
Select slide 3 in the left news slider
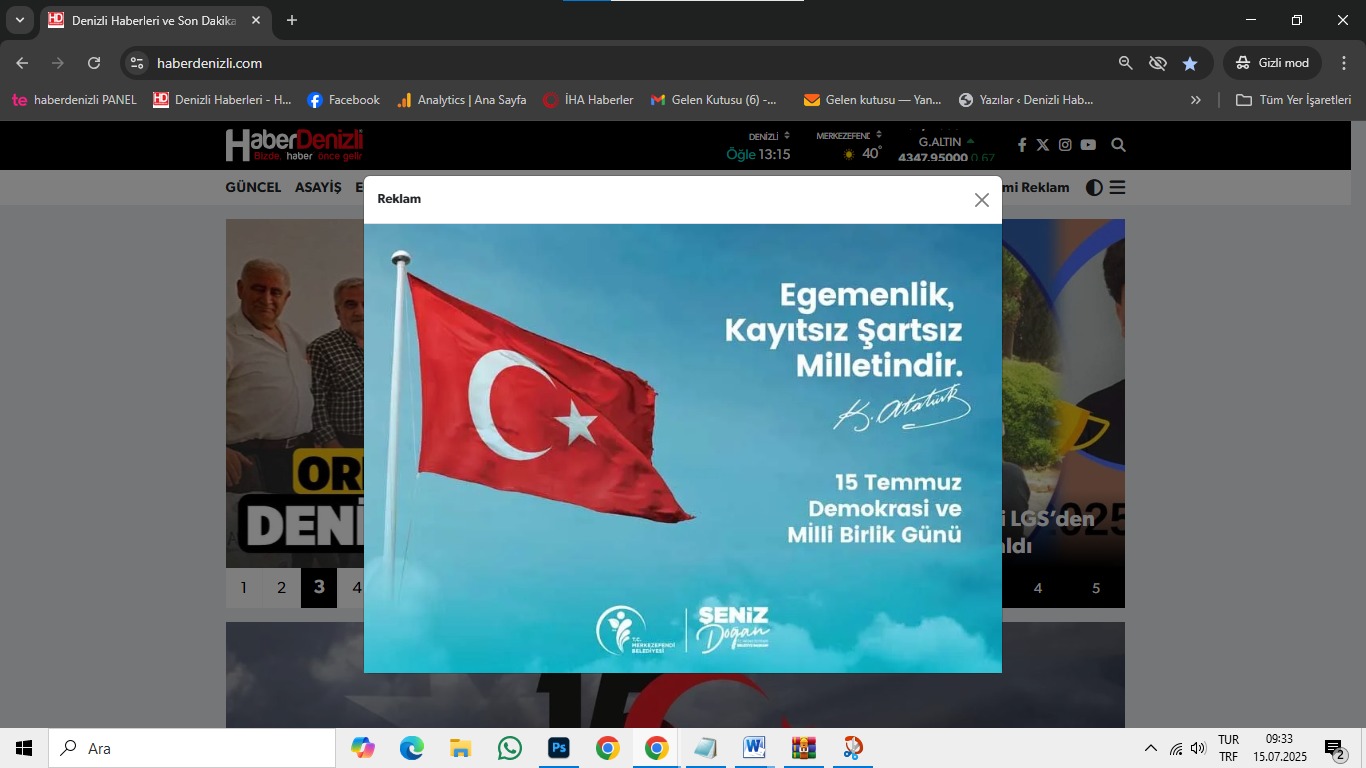tap(319, 588)
